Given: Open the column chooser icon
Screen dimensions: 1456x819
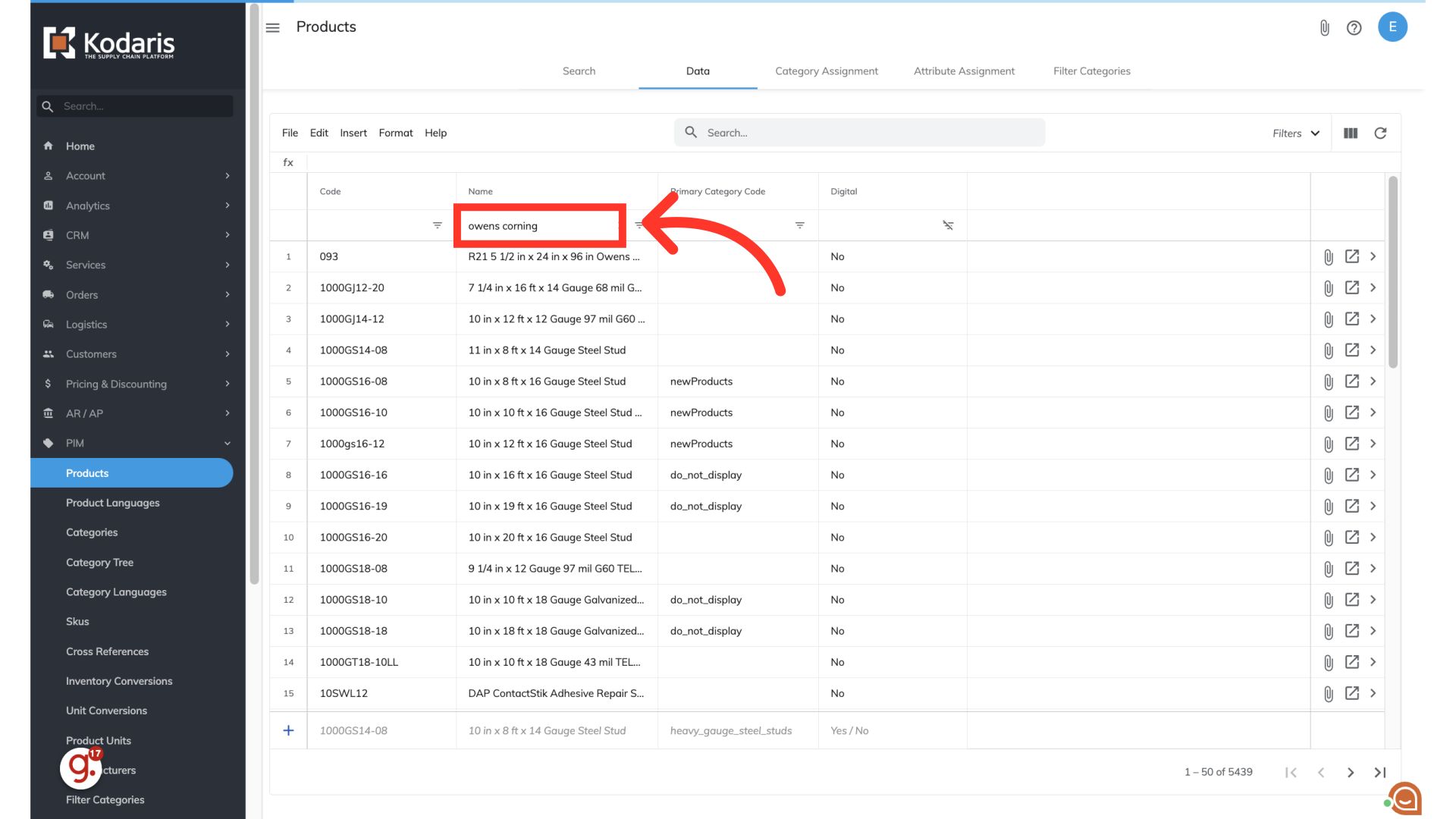Looking at the screenshot, I should pyautogui.click(x=1351, y=133).
